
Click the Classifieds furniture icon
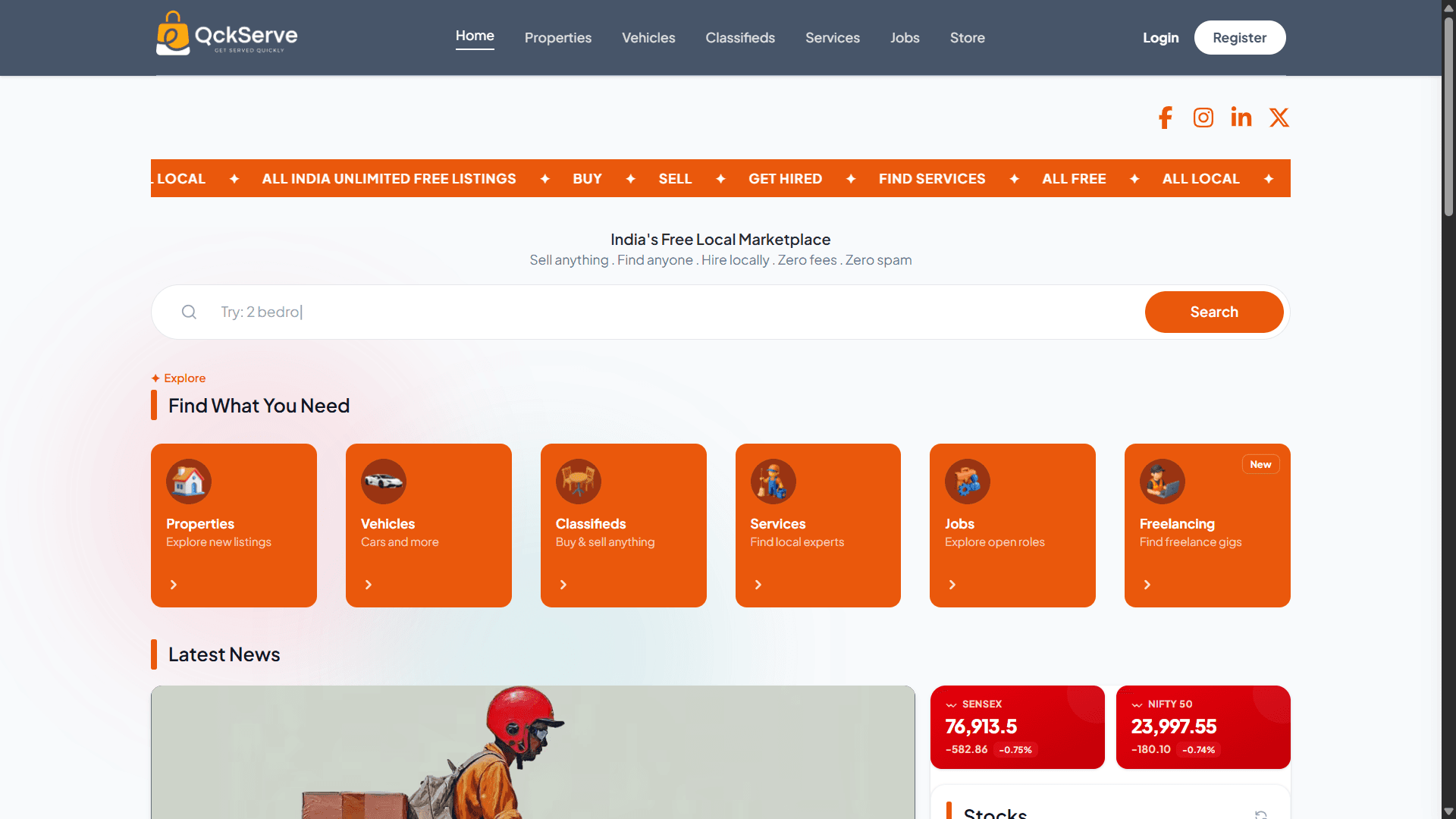tap(579, 482)
